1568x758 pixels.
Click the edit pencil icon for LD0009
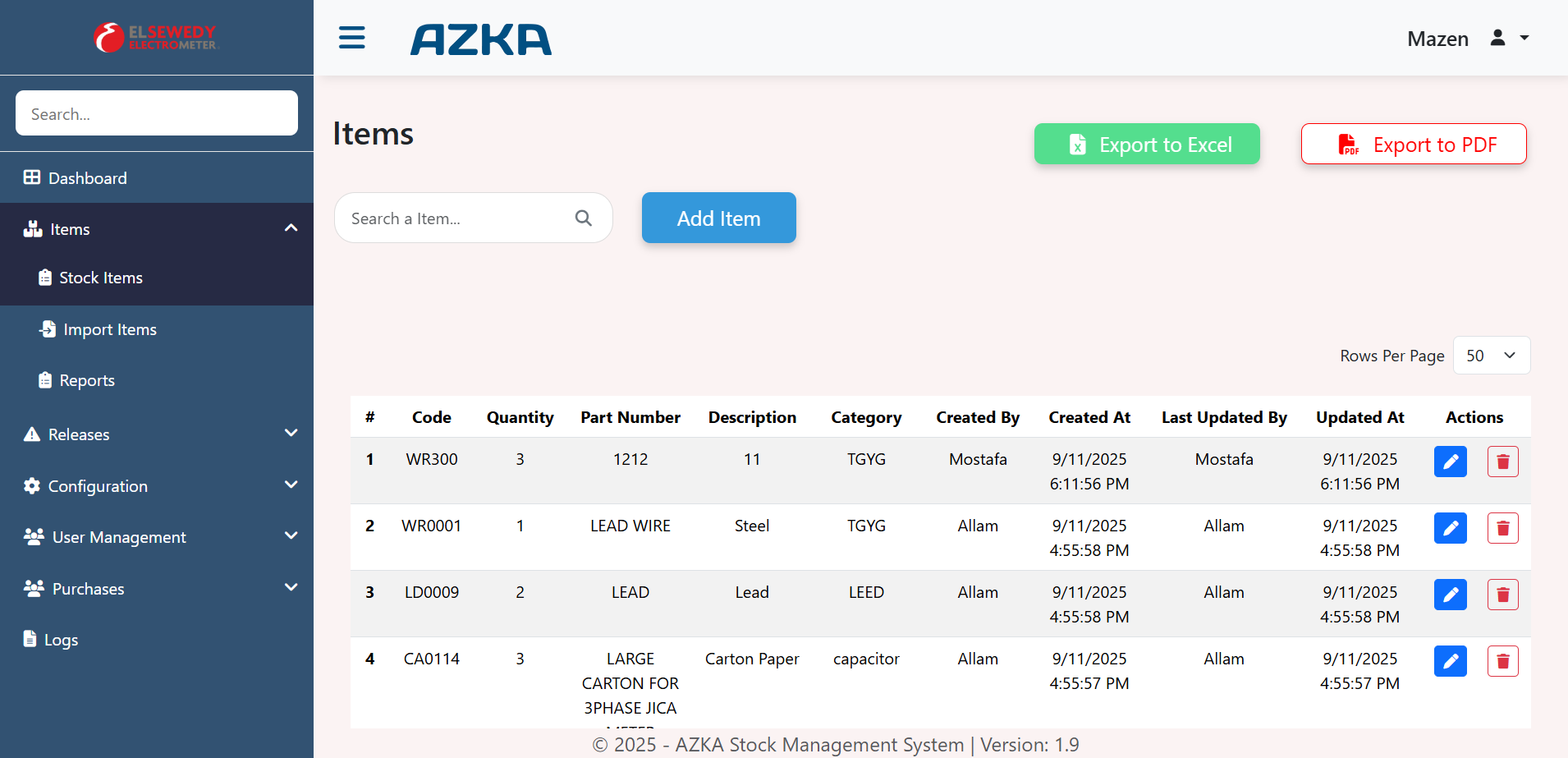click(1450, 595)
